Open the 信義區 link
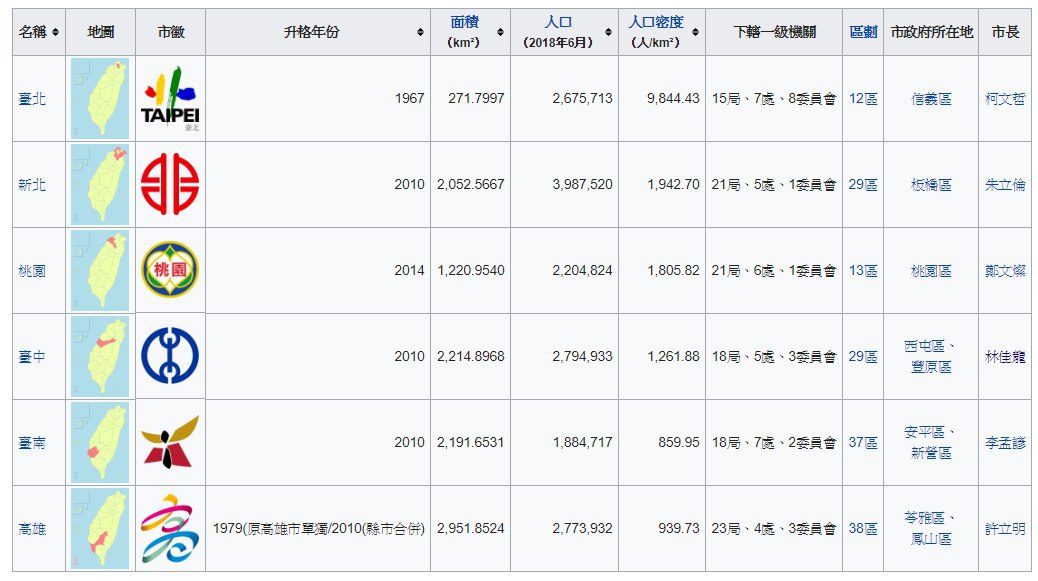 point(931,99)
